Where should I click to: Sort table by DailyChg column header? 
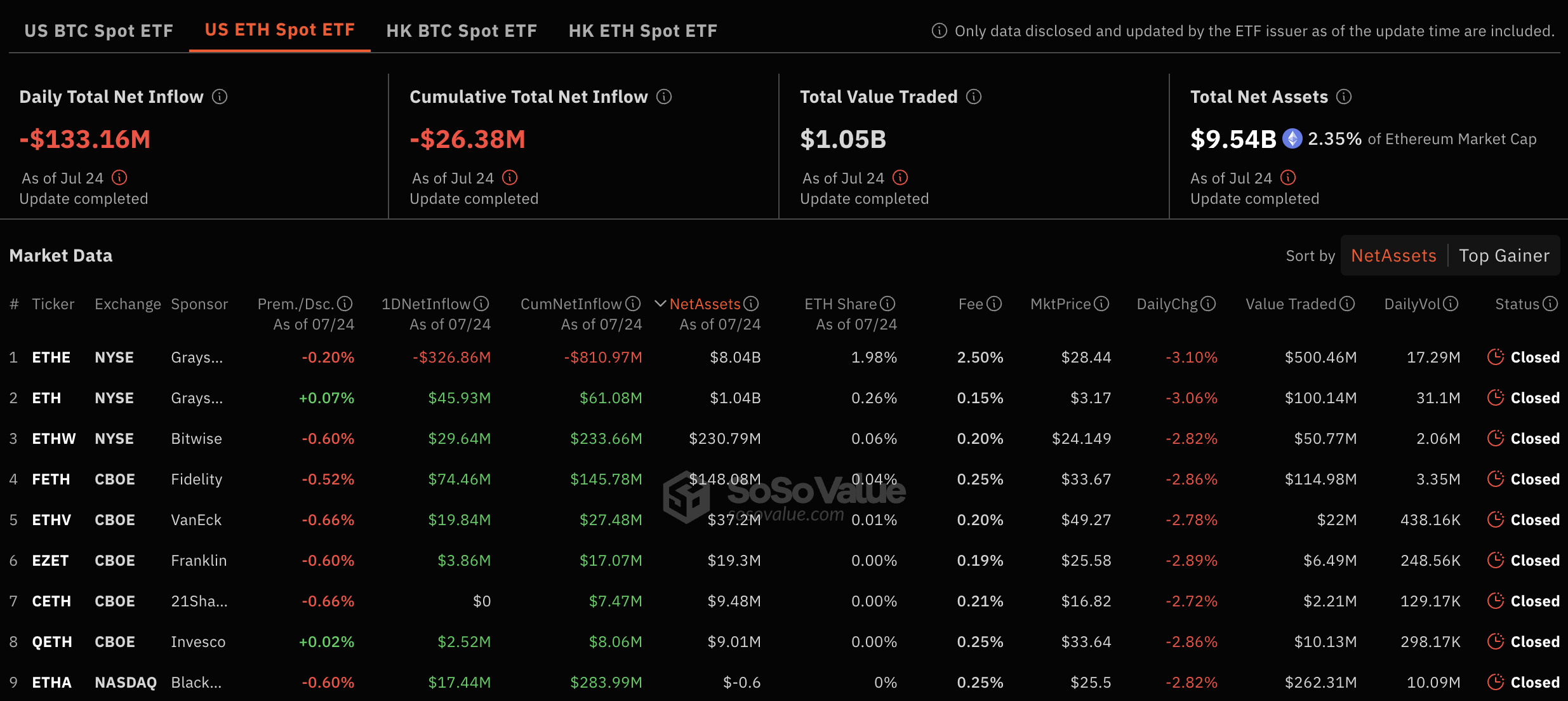coord(1167,304)
